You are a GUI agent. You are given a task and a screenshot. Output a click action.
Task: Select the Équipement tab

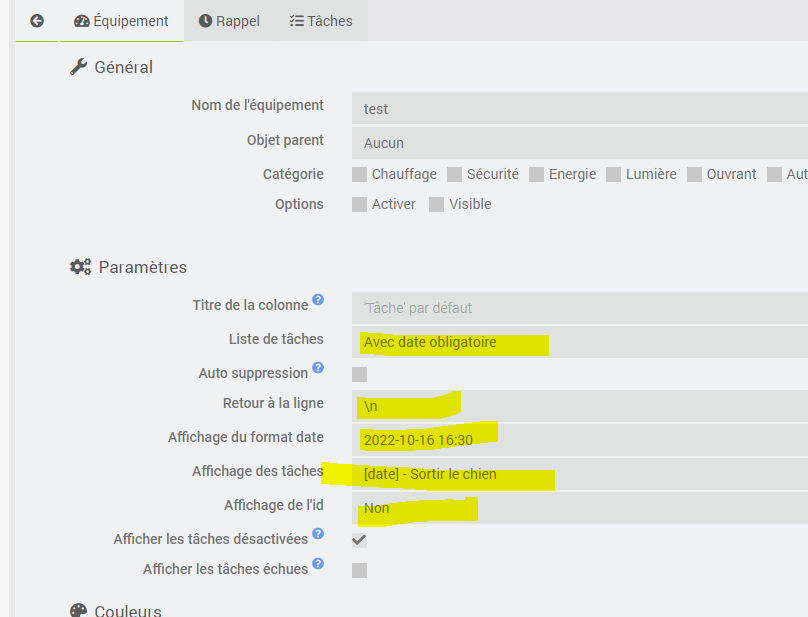pyautogui.click(x=121, y=21)
